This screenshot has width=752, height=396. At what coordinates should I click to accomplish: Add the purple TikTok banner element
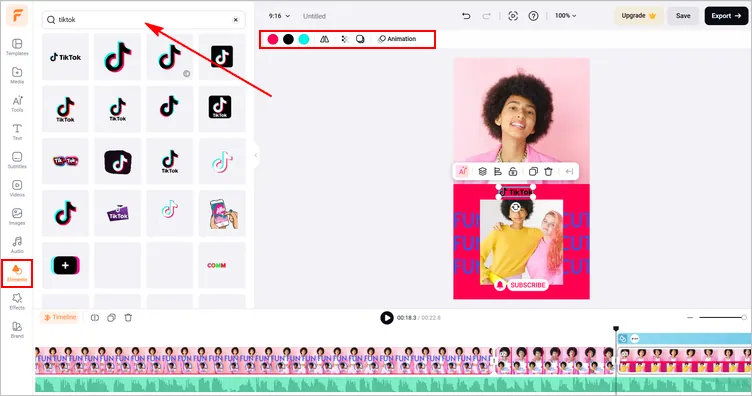coord(118,213)
